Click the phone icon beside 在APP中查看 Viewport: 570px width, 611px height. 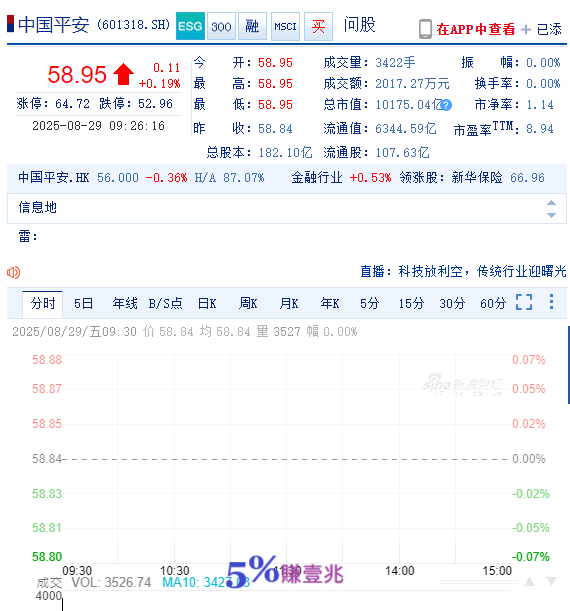(425, 29)
